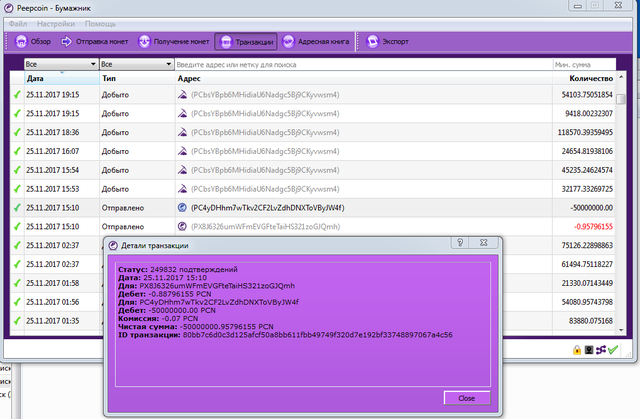Expand the date range Все dropdown
This screenshot has height=419, width=640.
(61, 64)
